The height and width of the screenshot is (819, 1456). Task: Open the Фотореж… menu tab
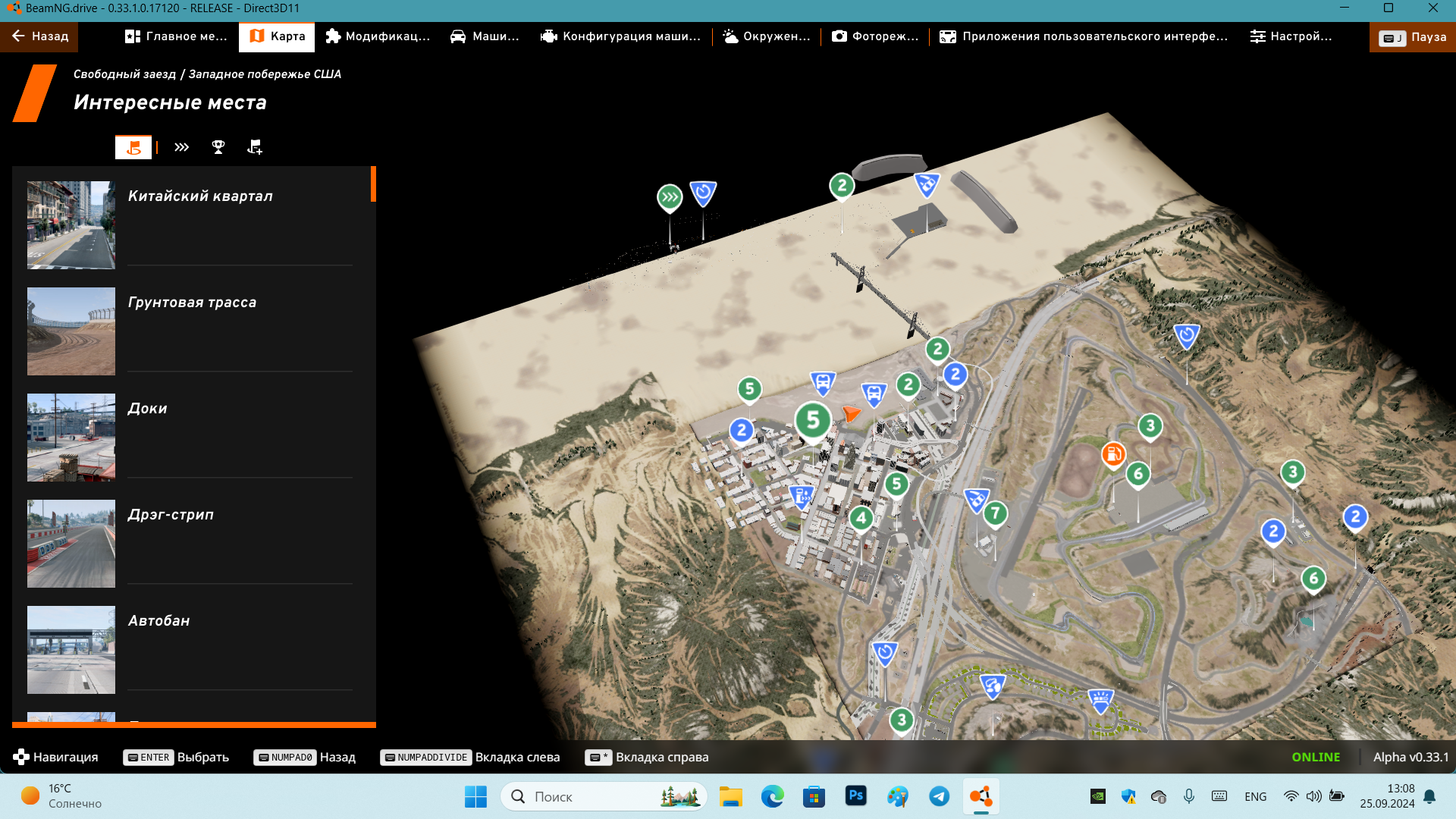pyautogui.click(x=875, y=36)
